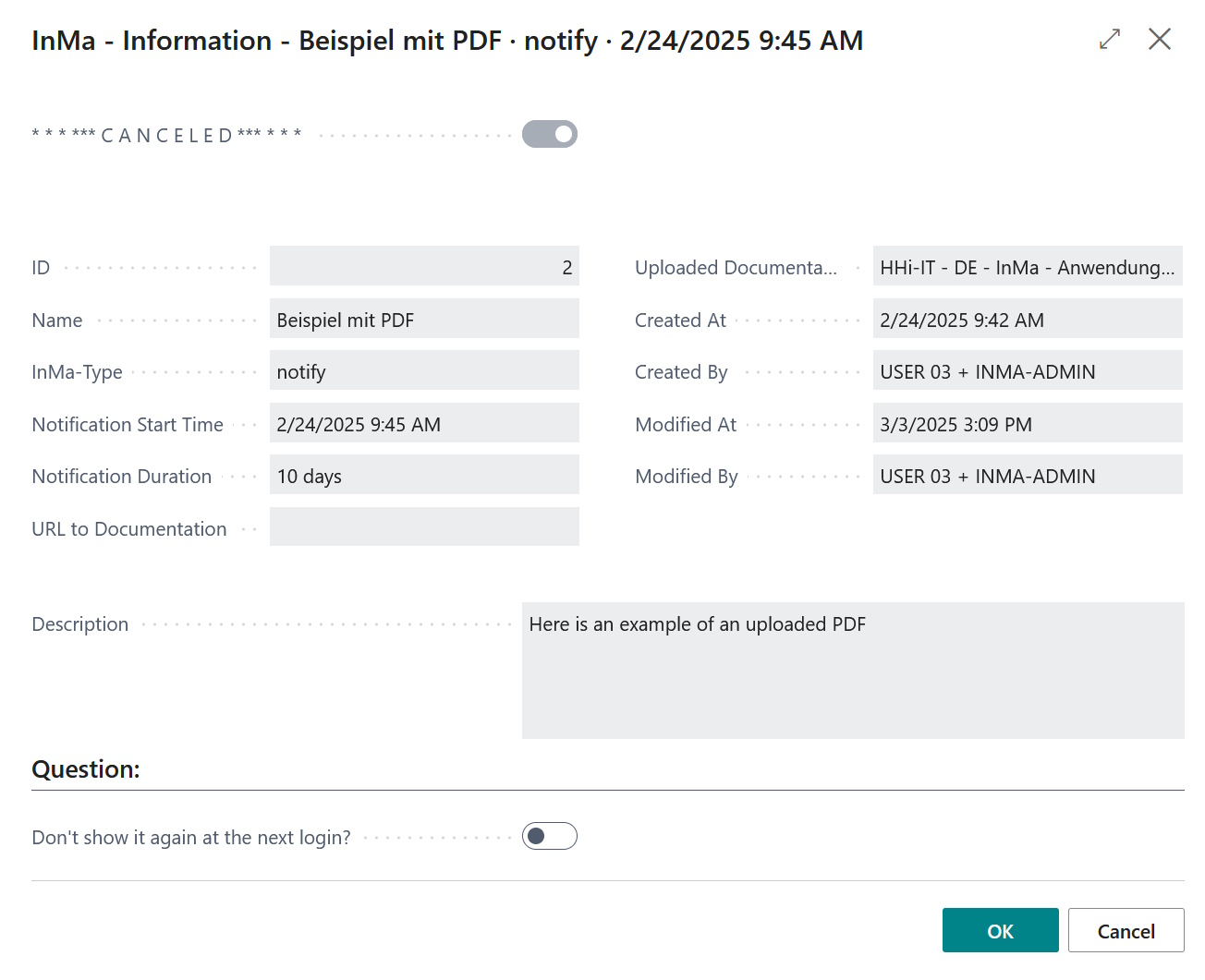Click the expand-to-full-screen icon
Viewport: 1205px width, 980px height.
coord(1109,39)
